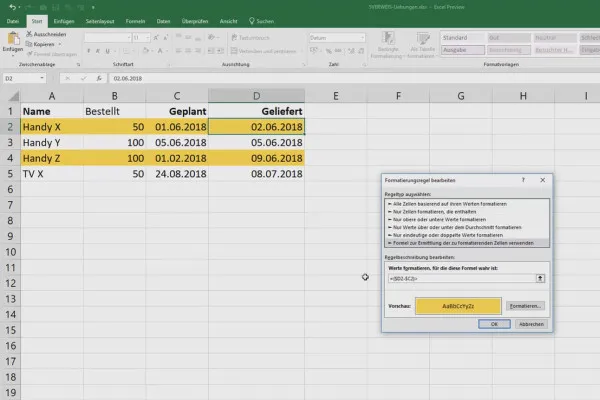This screenshot has width=600, height=400.
Task: Open the Datei tab
Action: tap(13, 21)
